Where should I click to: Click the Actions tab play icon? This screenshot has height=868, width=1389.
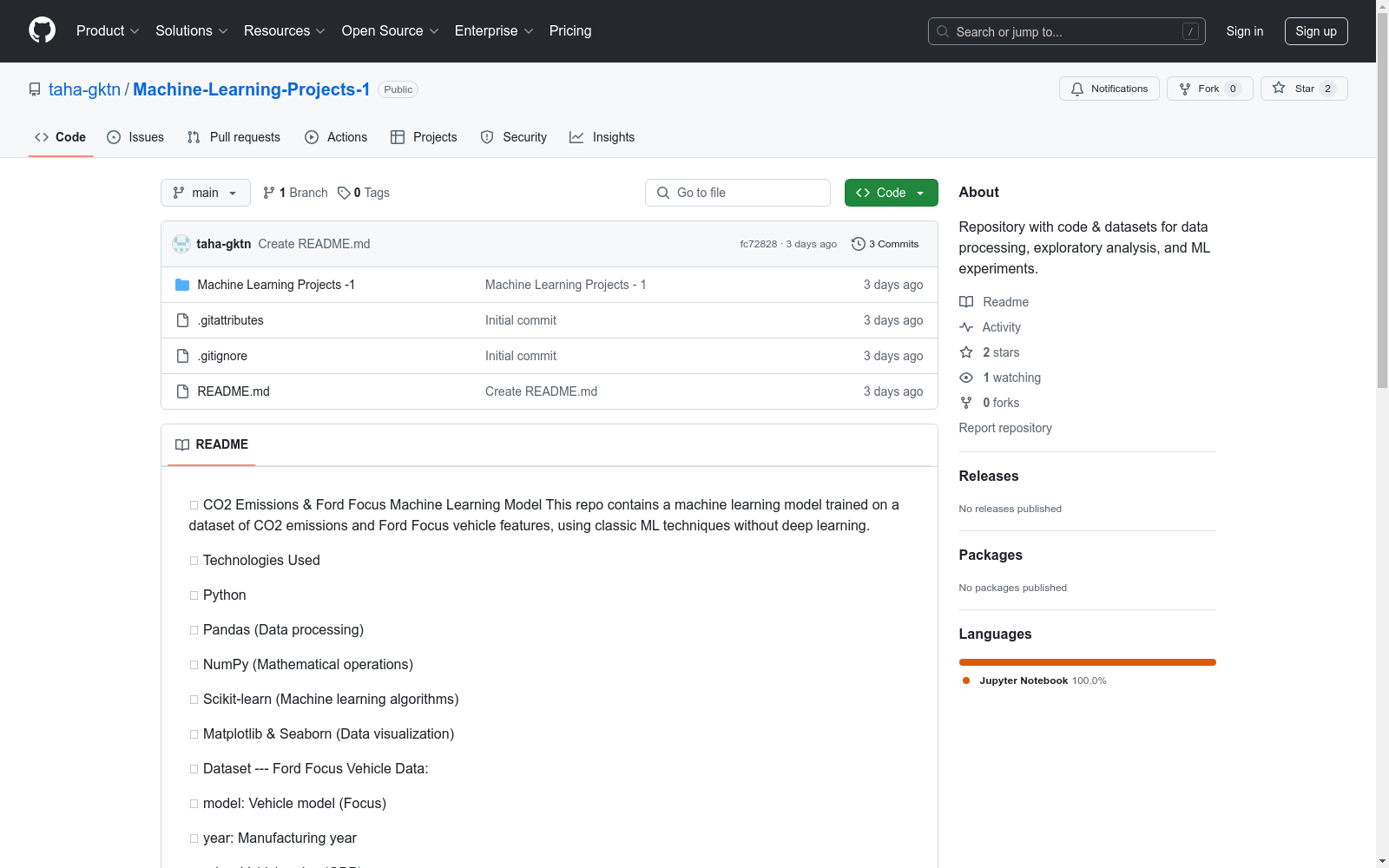tap(312, 137)
